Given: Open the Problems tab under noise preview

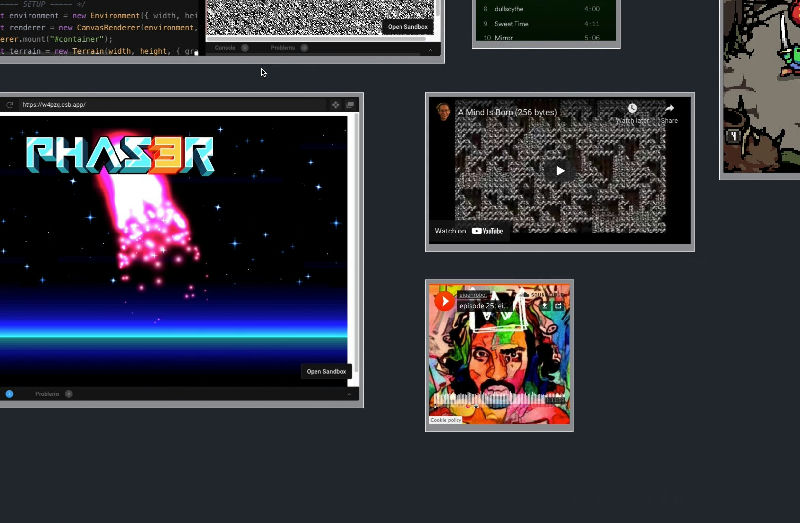Looking at the screenshot, I should point(283,48).
